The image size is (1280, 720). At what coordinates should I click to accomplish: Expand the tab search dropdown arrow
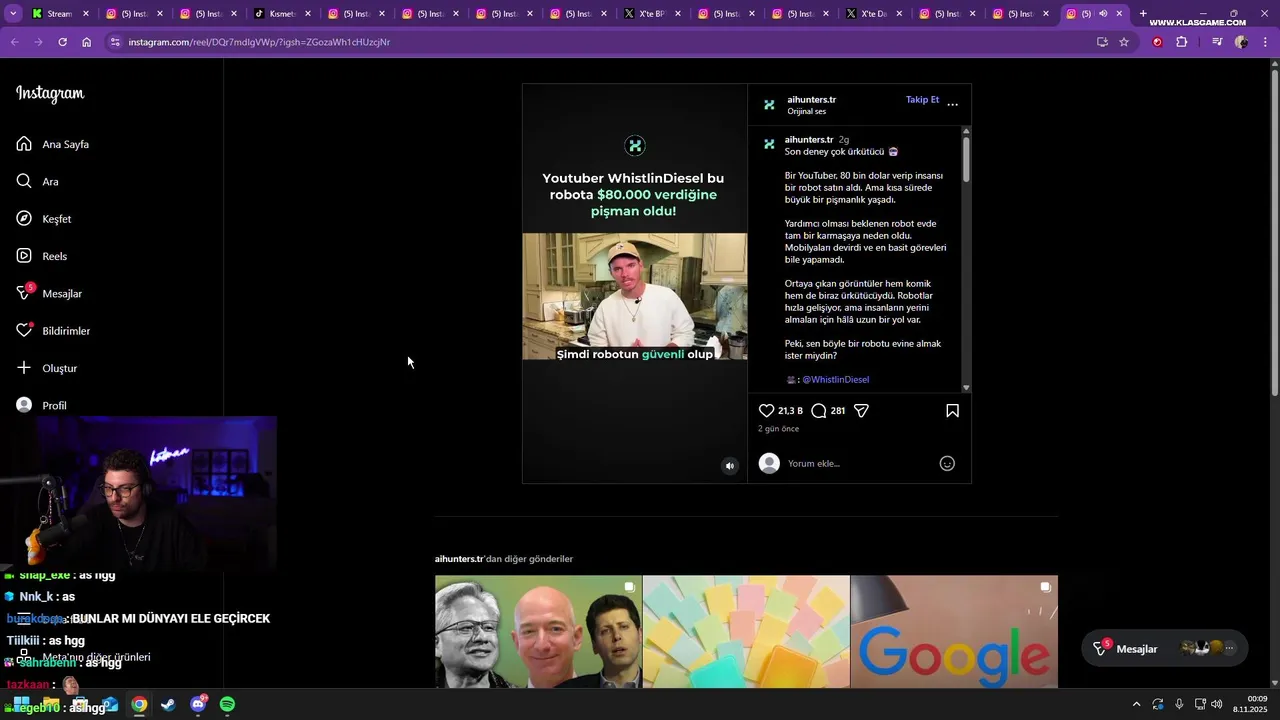(x=13, y=14)
